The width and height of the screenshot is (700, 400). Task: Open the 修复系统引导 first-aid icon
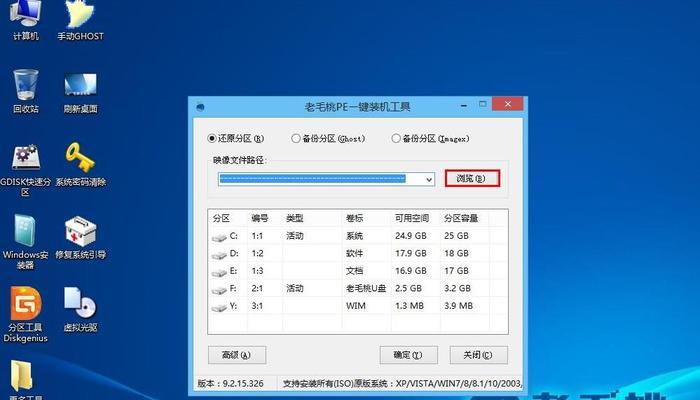pos(80,238)
